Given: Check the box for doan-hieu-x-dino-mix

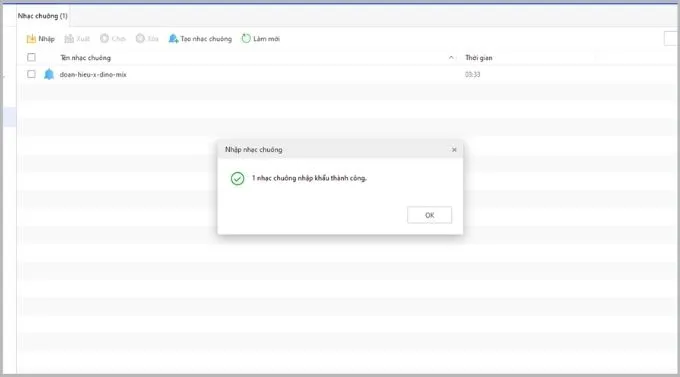Looking at the screenshot, I should tap(31, 74).
